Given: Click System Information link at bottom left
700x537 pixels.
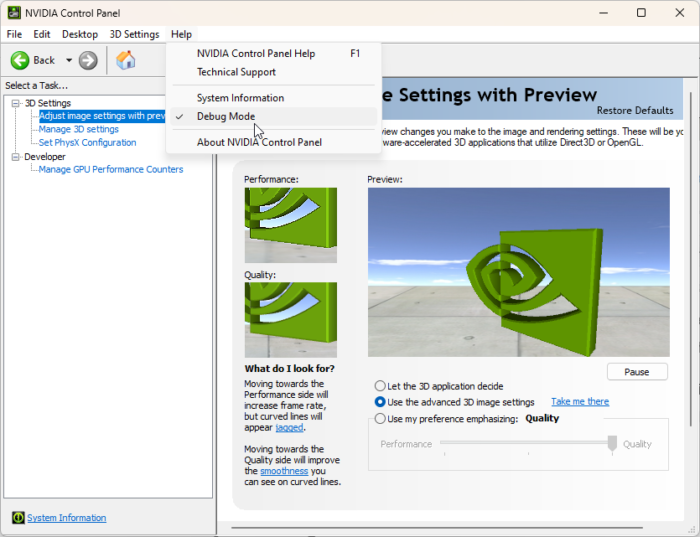Looking at the screenshot, I should click(x=67, y=518).
